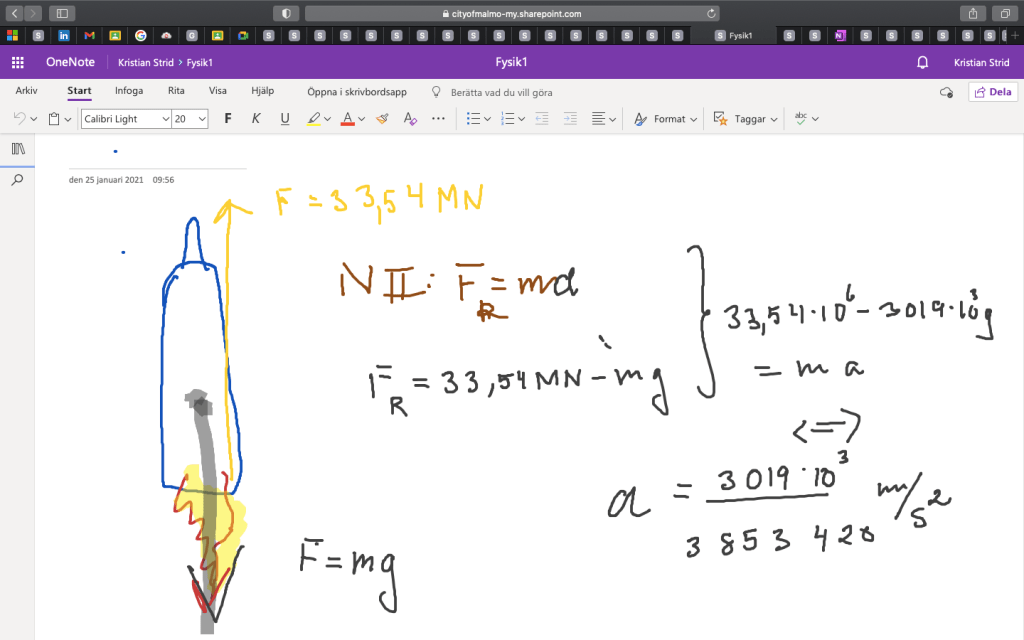Image resolution: width=1024 pixels, height=640 pixels.
Task: Open the Office app launcher grid
Action: pos(17,62)
